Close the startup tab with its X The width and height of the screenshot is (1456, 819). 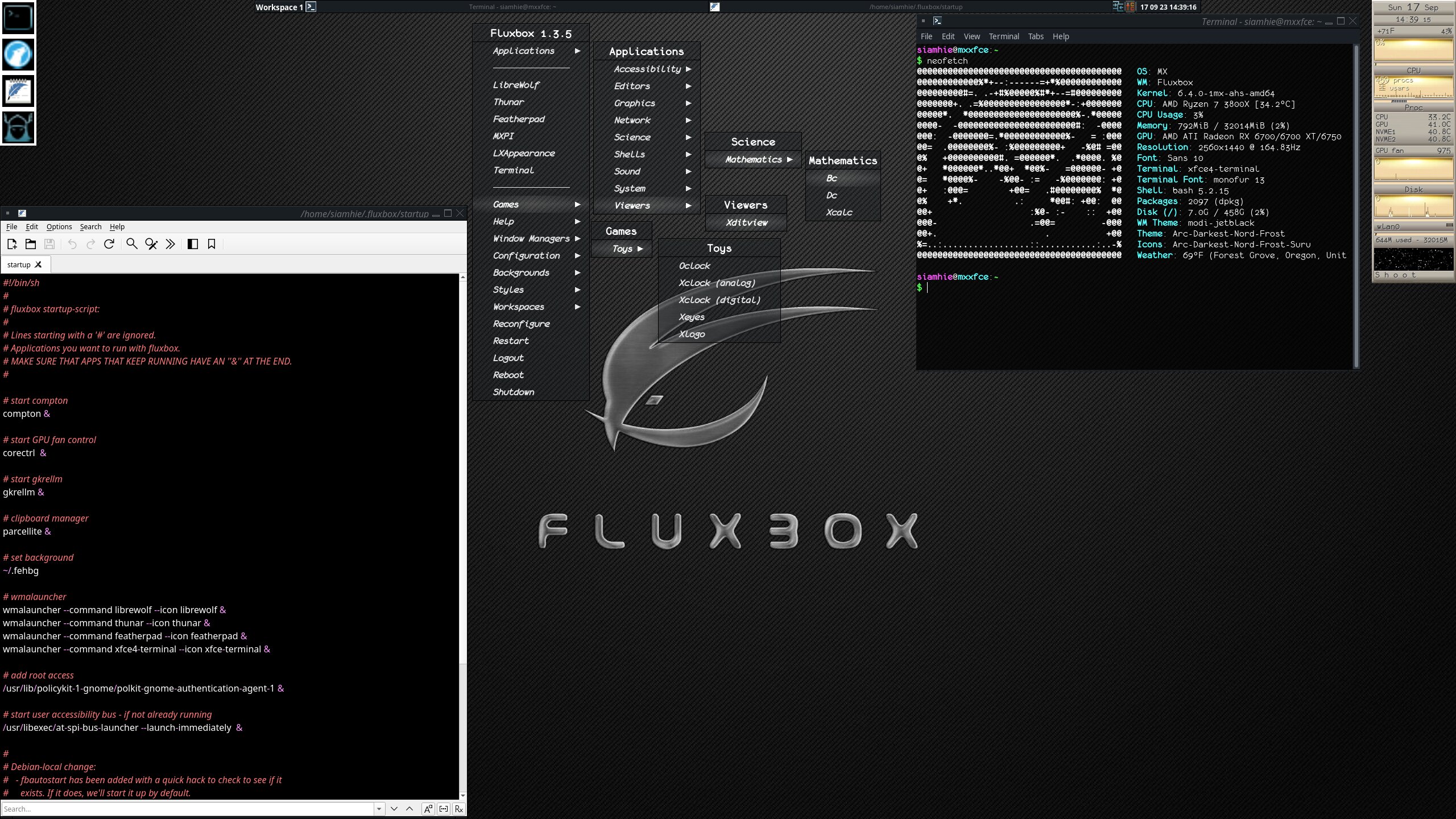click(x=38, y=264)
